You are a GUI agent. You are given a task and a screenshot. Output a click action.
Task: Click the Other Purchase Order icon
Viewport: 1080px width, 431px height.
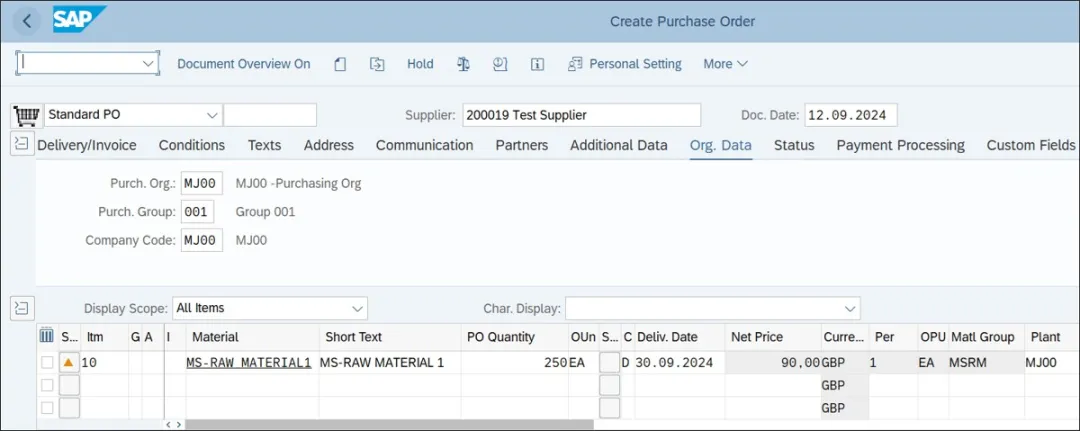pyautogui.click(x=377, y=64)
